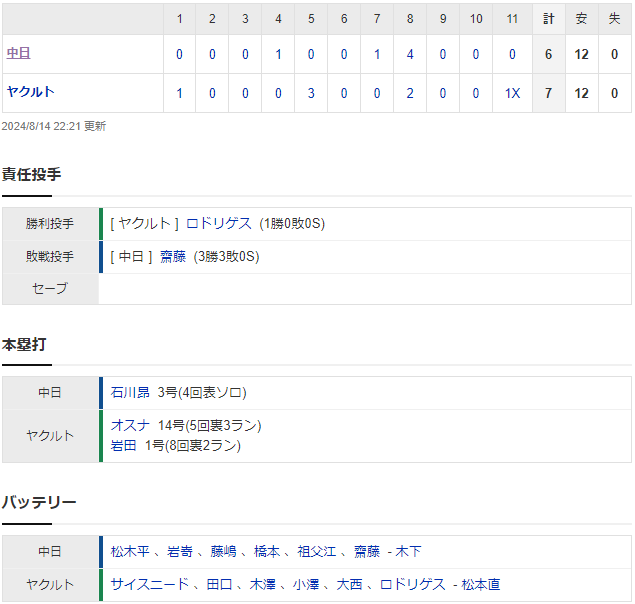The height and width of the screenshot is (604, 635).
Task: Click the record text (3勝3敗0S)
Action: click(x=227, y=256)
